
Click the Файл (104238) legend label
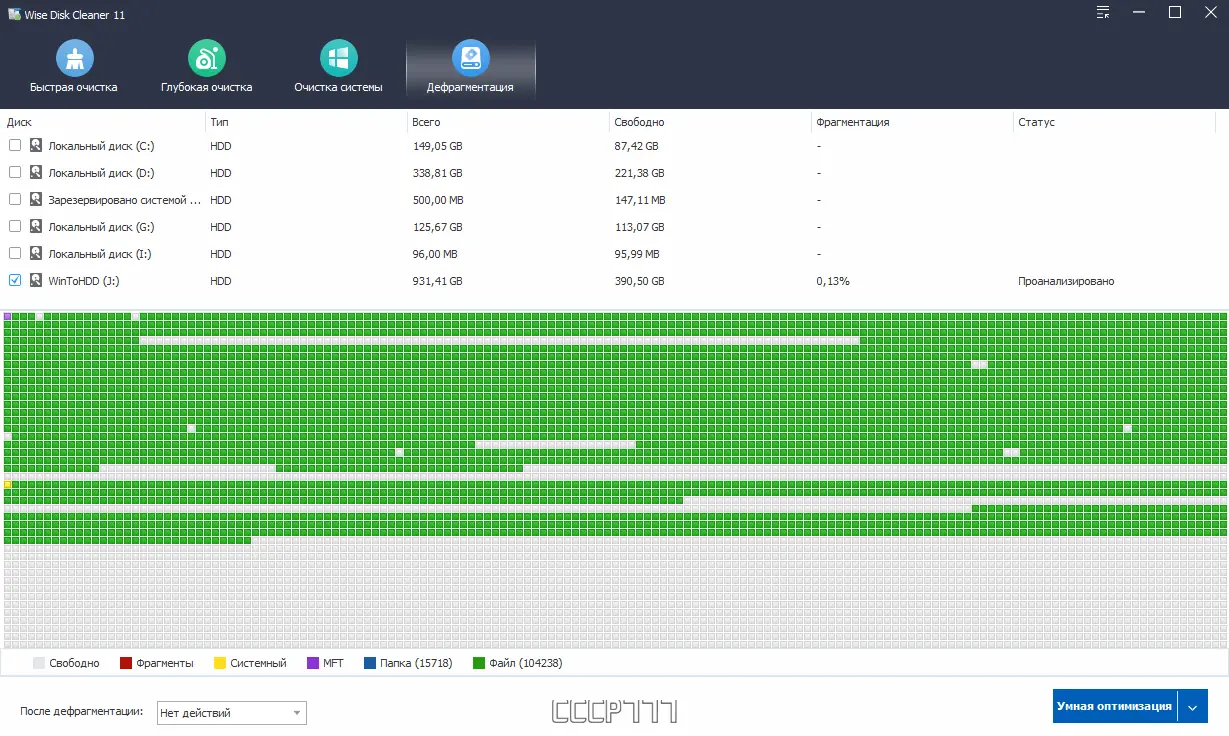(x=526, y=663)
